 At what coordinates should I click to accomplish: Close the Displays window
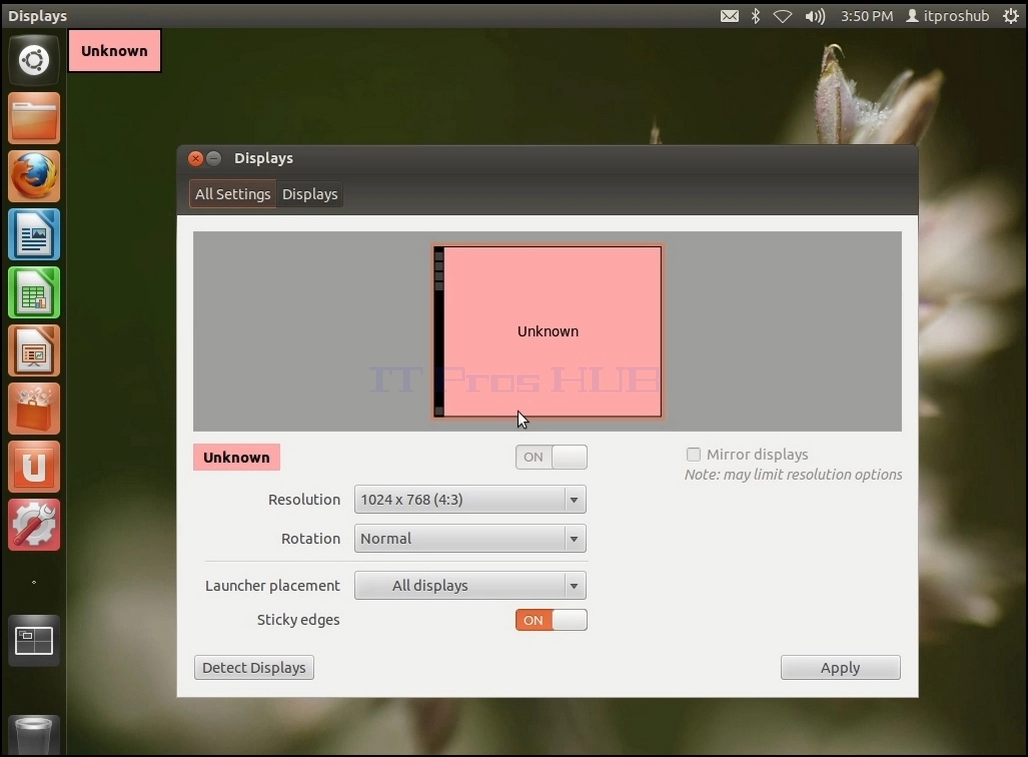tap(195, 158)
